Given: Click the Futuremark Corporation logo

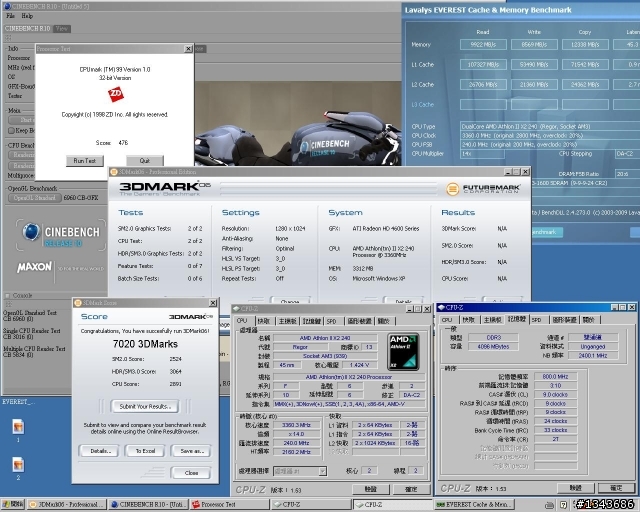Looking at the screenshot, I should [x=483, y=189].
